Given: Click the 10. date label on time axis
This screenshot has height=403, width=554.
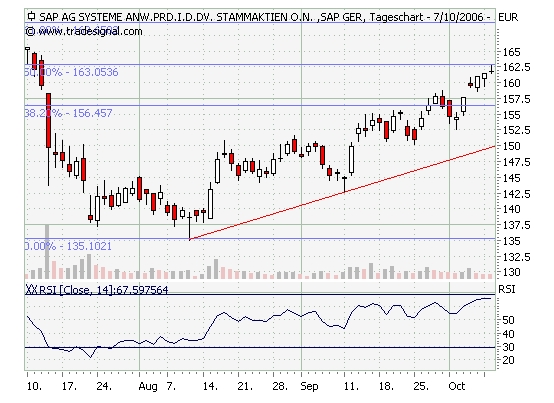Looking at the screenshot, I should [x=34, y=386].
